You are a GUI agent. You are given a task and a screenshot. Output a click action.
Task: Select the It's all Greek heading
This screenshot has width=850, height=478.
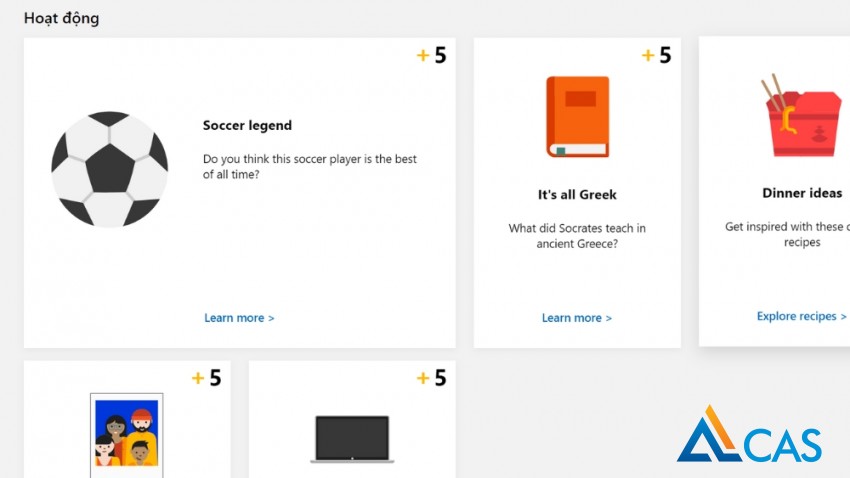(x=577, y=194)
